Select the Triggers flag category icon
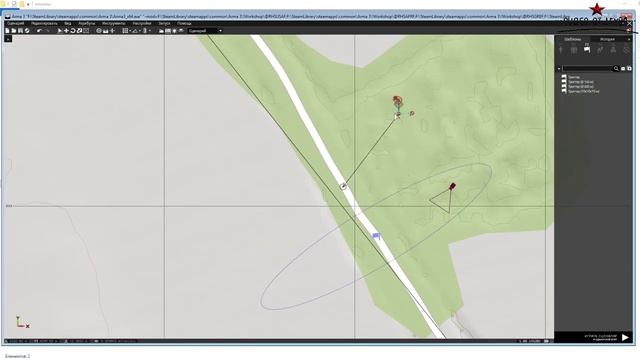The width and height of the screenshot is (640, 360). pos(587,50)
